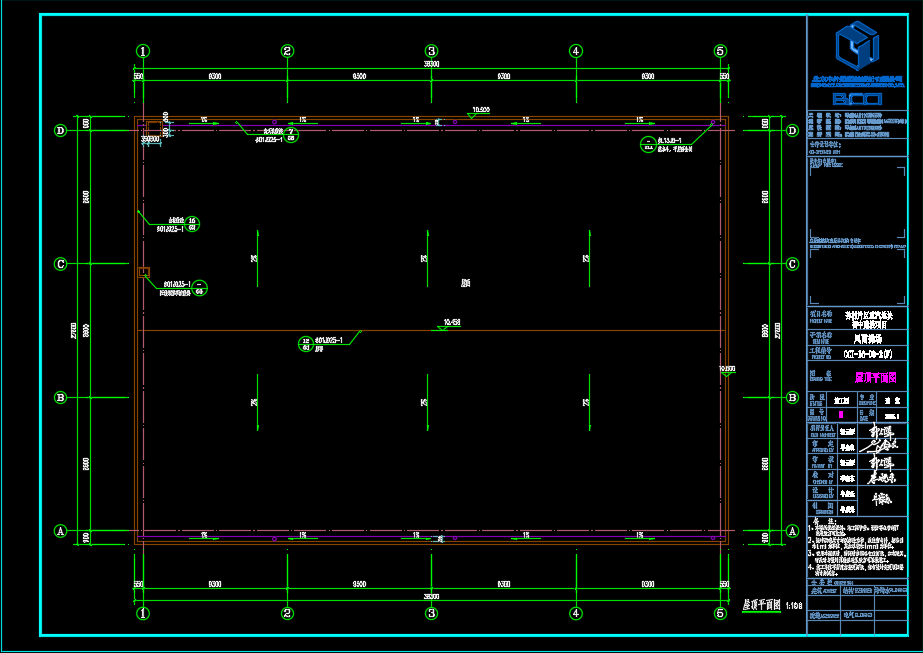Screen dimensions: 923x653
Task: Click the small orange square beside axis C
Action: [144, 272]
